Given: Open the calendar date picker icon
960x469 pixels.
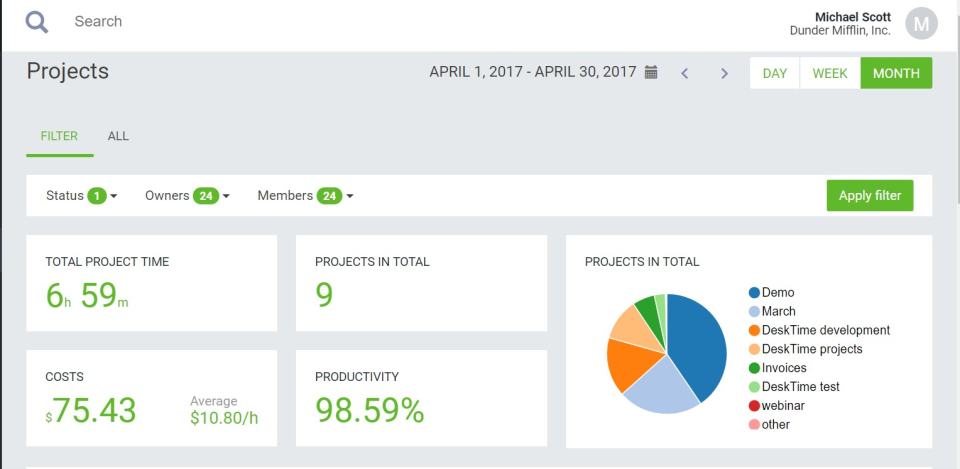Looking at the screenshot, I should [651, 72].
